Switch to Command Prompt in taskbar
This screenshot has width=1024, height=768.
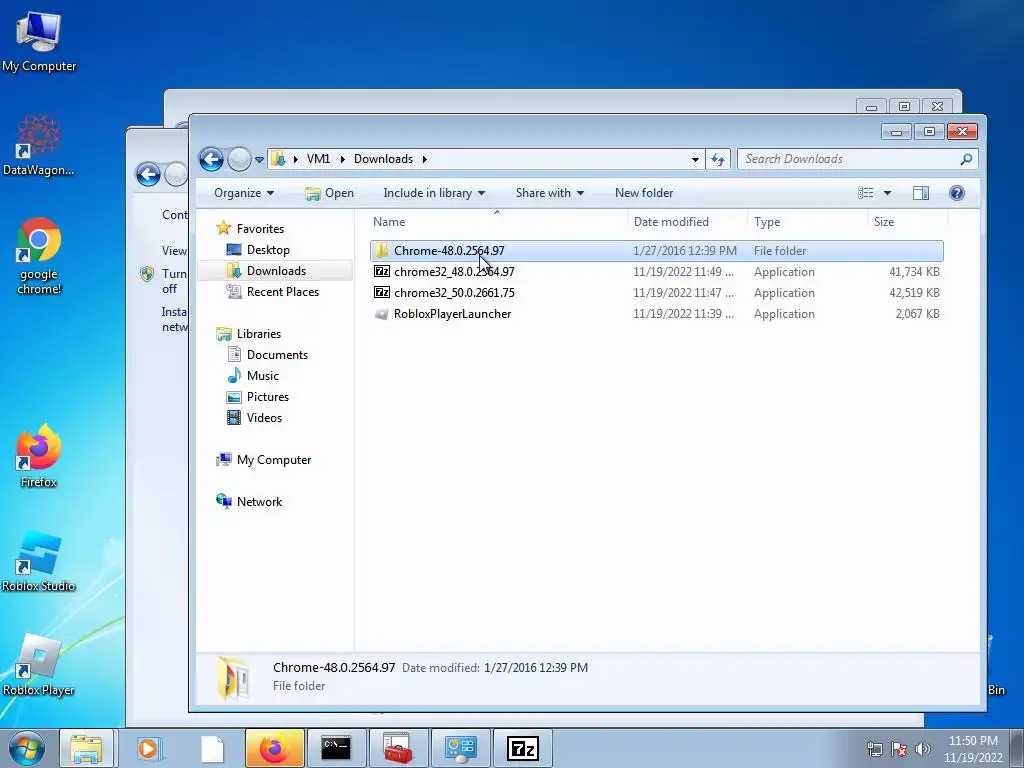336,748
